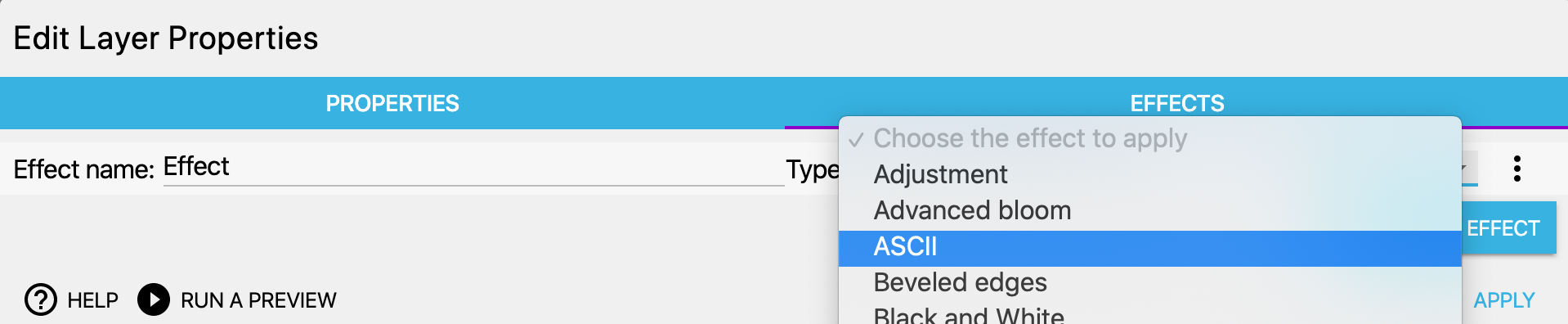Click the HELP text link
This screenshot has width=1568, height=324.
[92, 300]
